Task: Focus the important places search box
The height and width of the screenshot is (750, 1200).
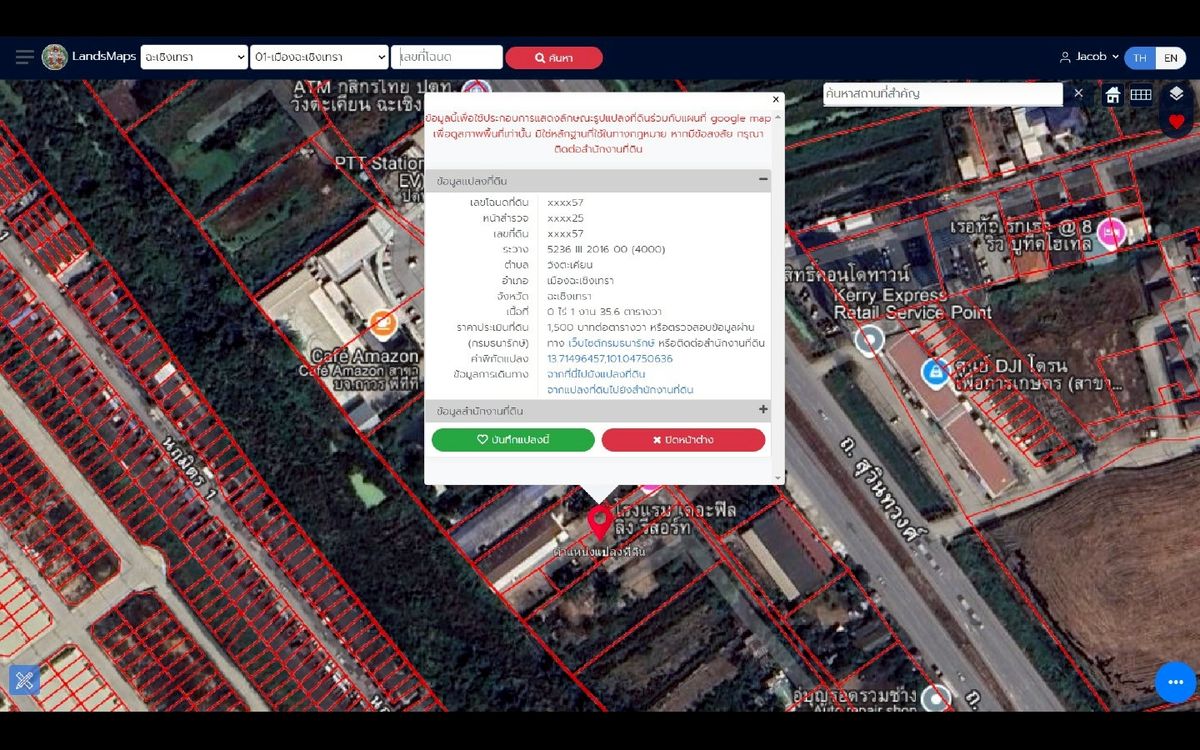Action: tap(943, 94)
